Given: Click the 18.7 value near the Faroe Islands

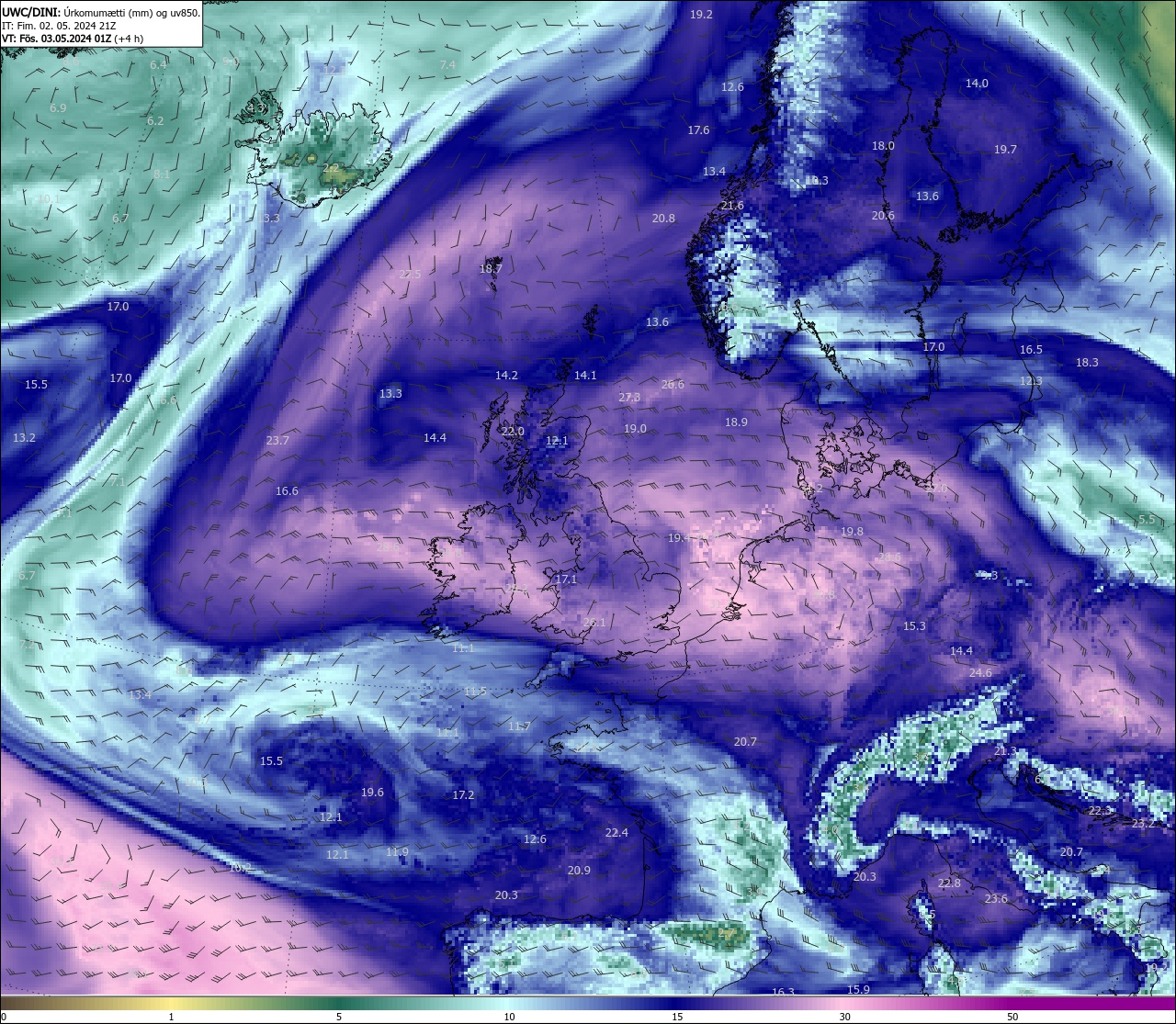Looking at the screenshot, I should [x=491, y=269].
